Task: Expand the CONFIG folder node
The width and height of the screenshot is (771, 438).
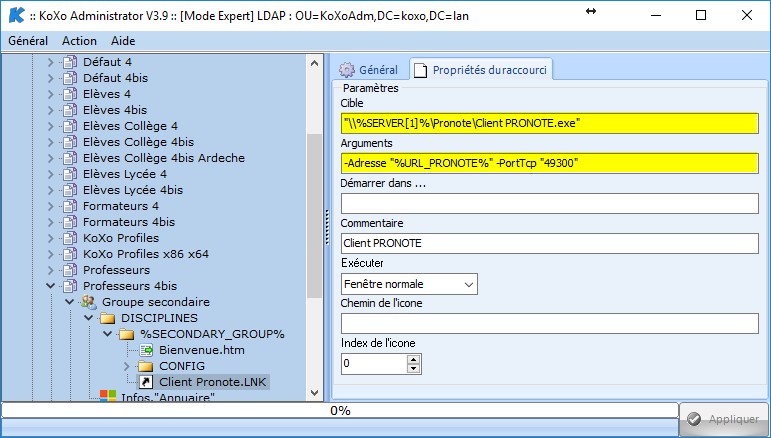Action: pos(126,366)
